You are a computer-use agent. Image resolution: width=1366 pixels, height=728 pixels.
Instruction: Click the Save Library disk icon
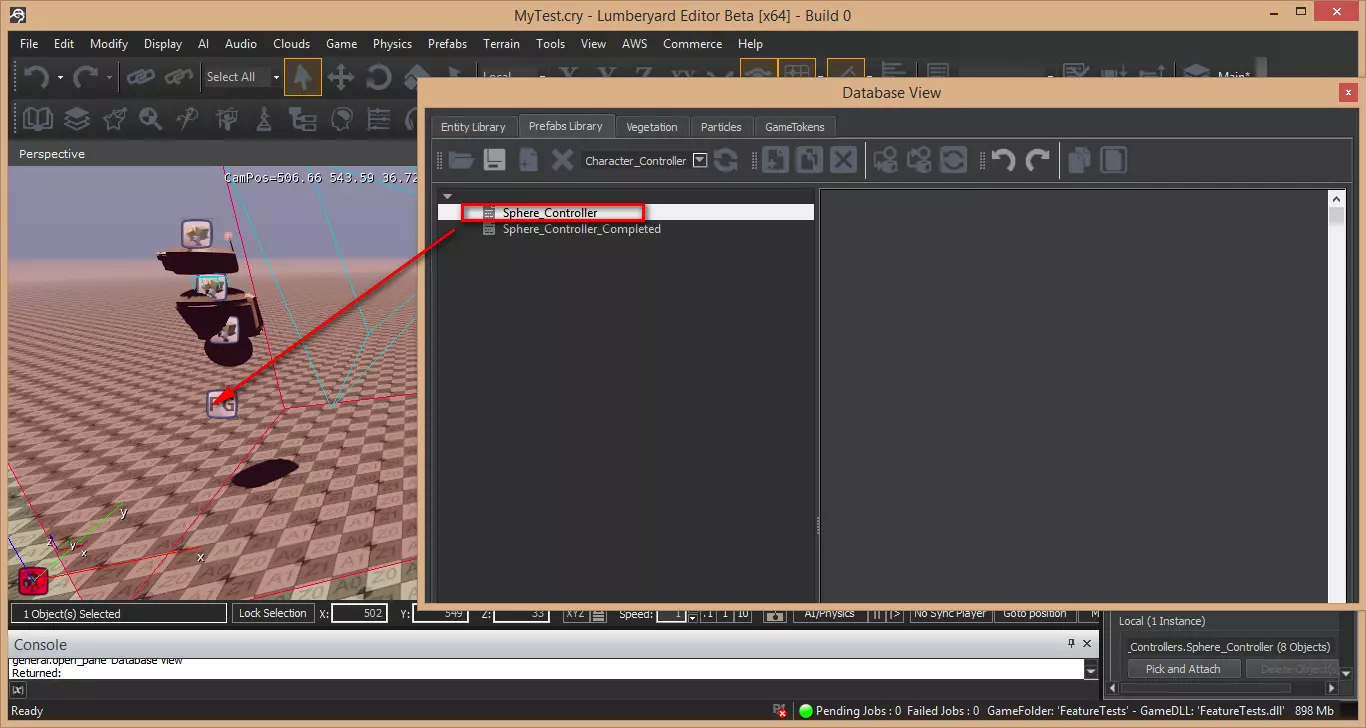point(494,160)
